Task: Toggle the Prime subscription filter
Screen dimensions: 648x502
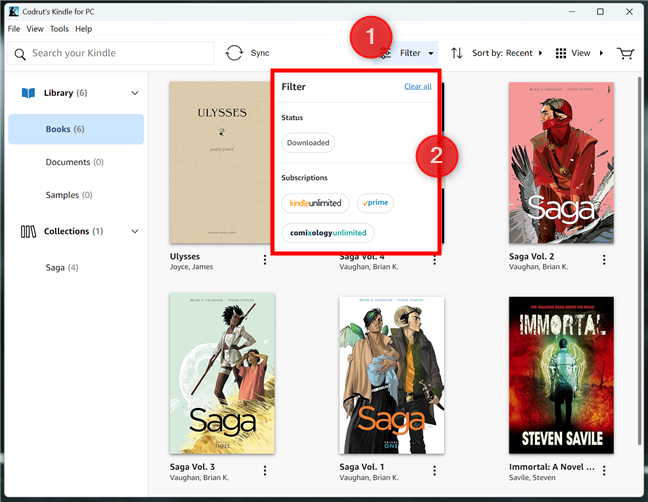Action: tap(375, 203)
